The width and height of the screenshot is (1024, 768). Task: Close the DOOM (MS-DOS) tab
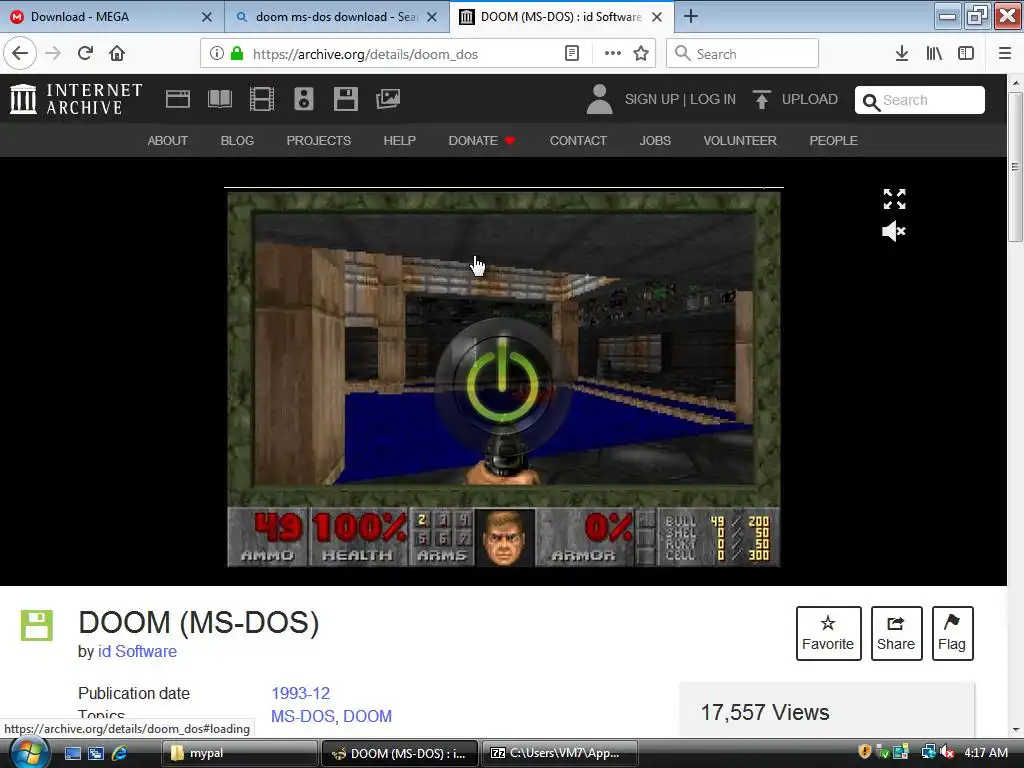(x=657, y=17)
